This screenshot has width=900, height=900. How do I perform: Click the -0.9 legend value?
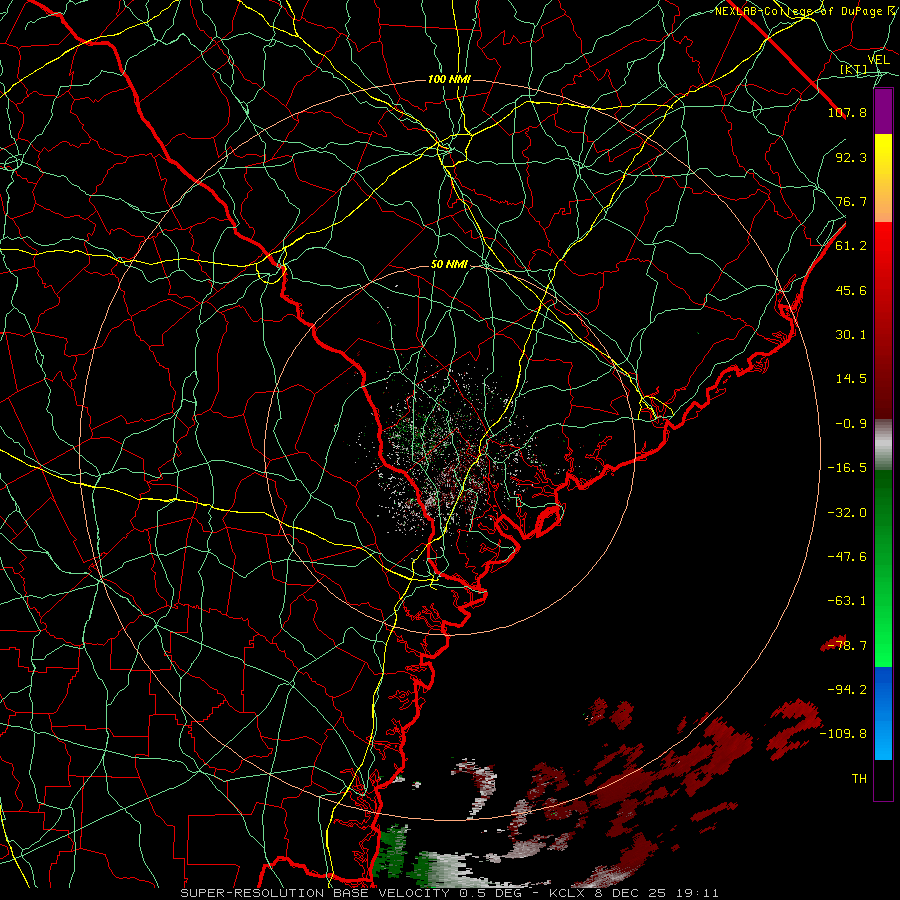(x=851, y=424)
